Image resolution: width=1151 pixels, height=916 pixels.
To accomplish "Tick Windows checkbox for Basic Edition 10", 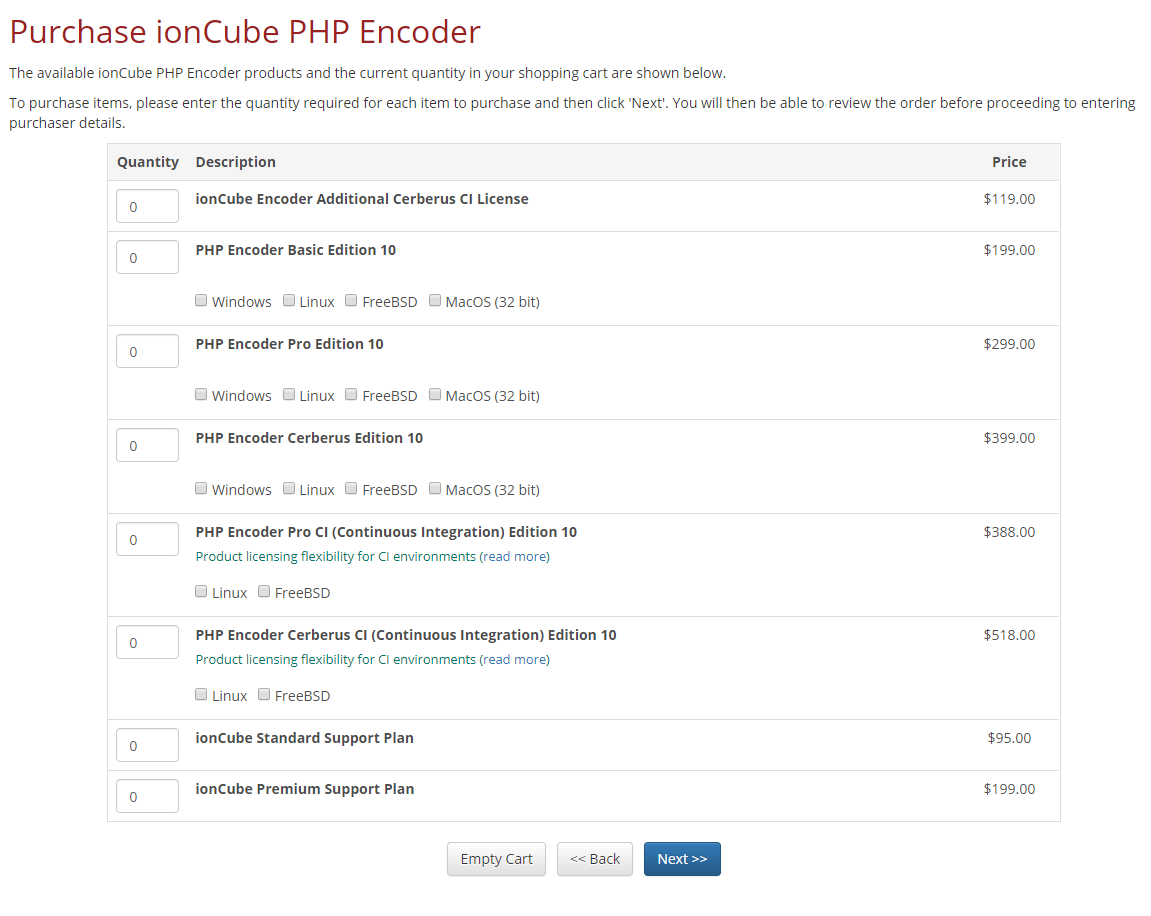I will [201, 301].
